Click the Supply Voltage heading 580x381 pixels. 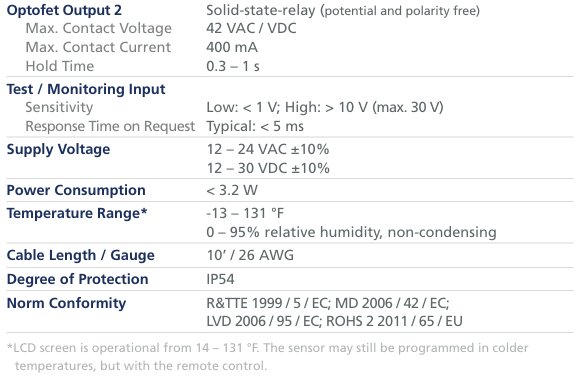tap(58, 149)
